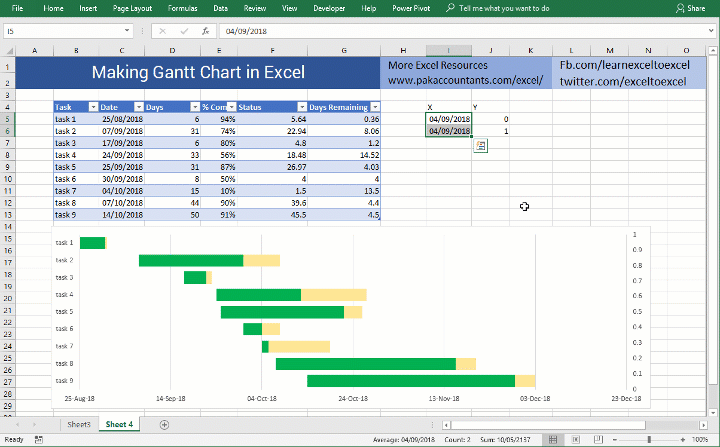
Task: Expand the formula bar chevron
Action: [712, 31]
